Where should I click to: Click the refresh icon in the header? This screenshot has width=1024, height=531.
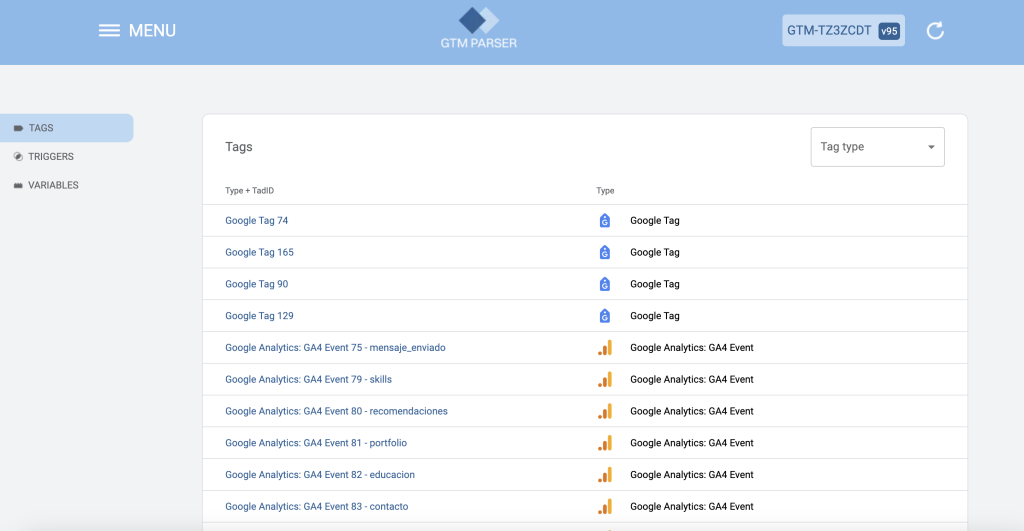tap(935, 31)
